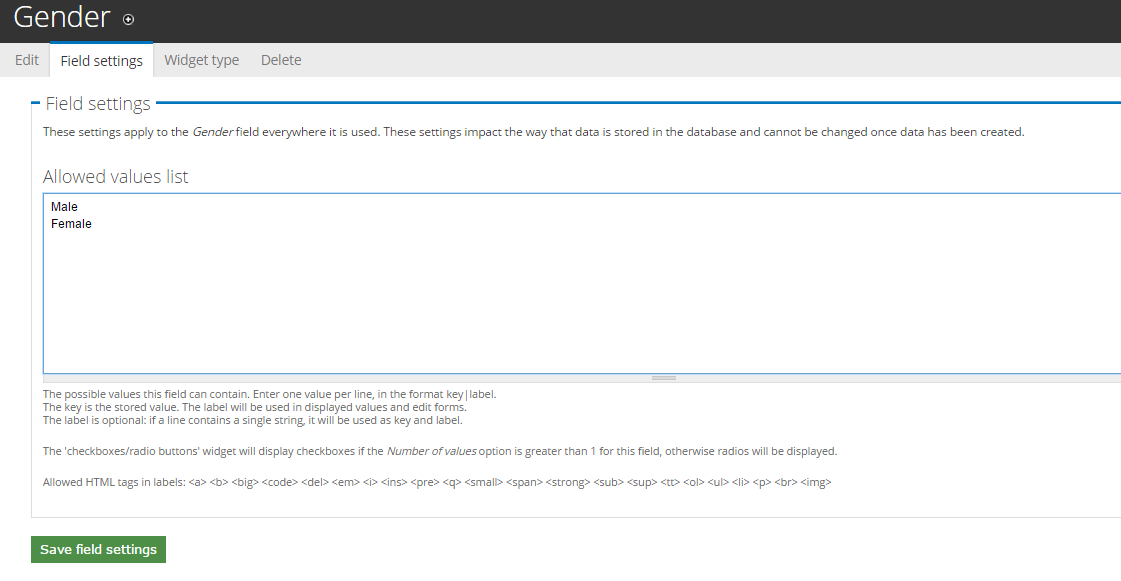
Task: Click the Field settings fieldset legend
Action: [98, 104]
